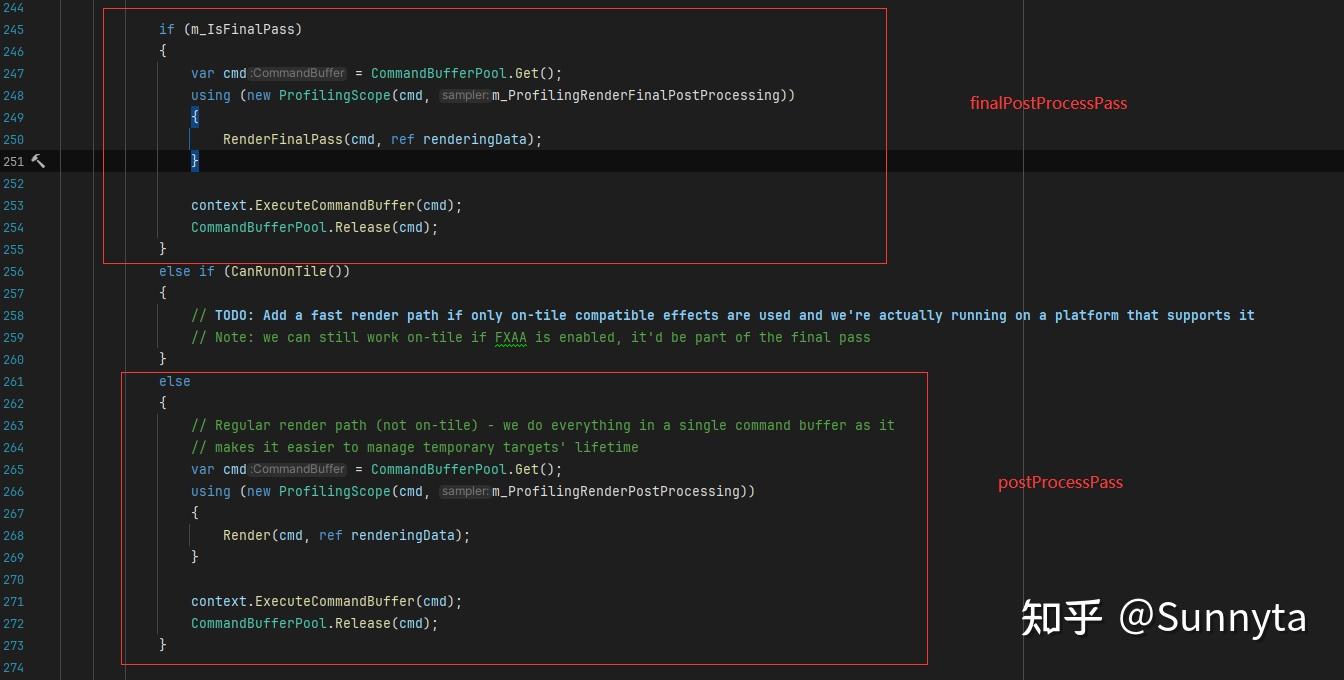
Task: Click the 知乎 @Sunnyta watermark
Action: click(x=1163, y=617)
